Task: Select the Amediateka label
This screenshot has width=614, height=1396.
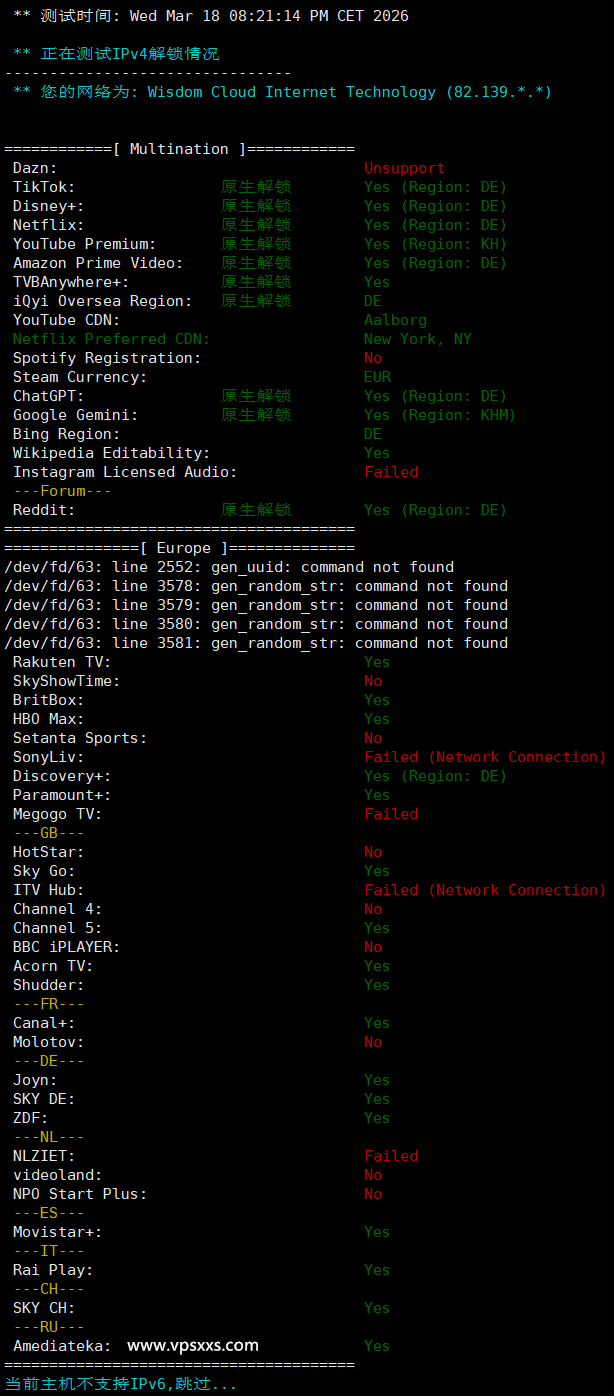Action: (62, 1346)
